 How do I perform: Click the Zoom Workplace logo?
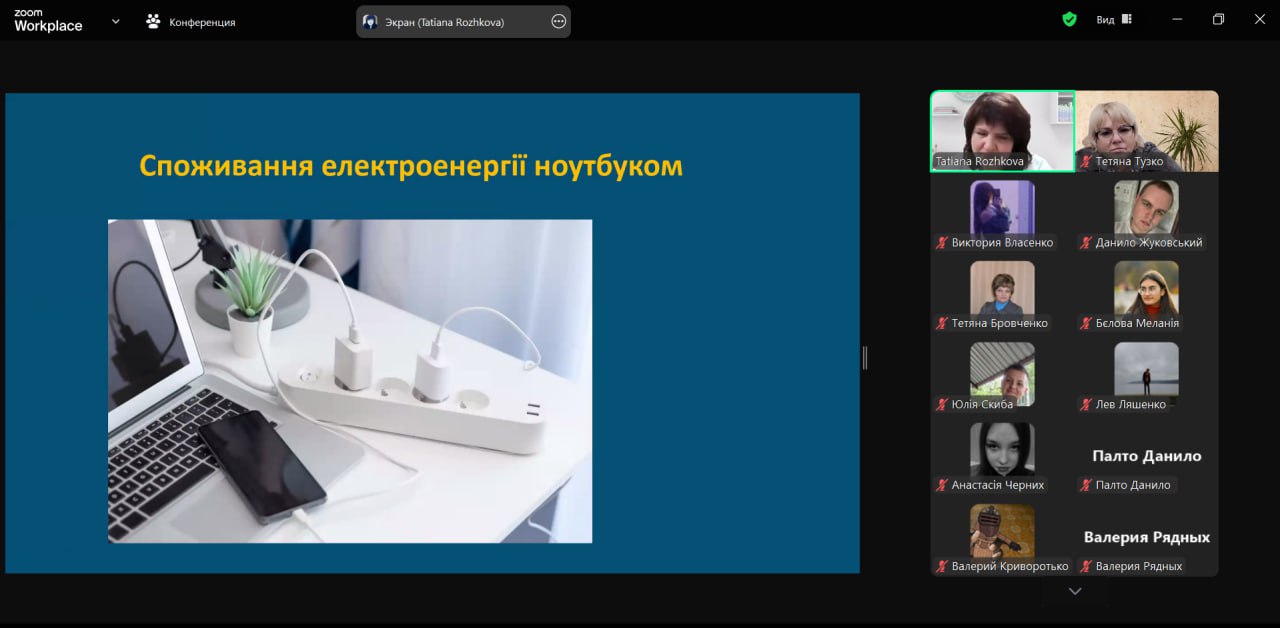(48, 21)
